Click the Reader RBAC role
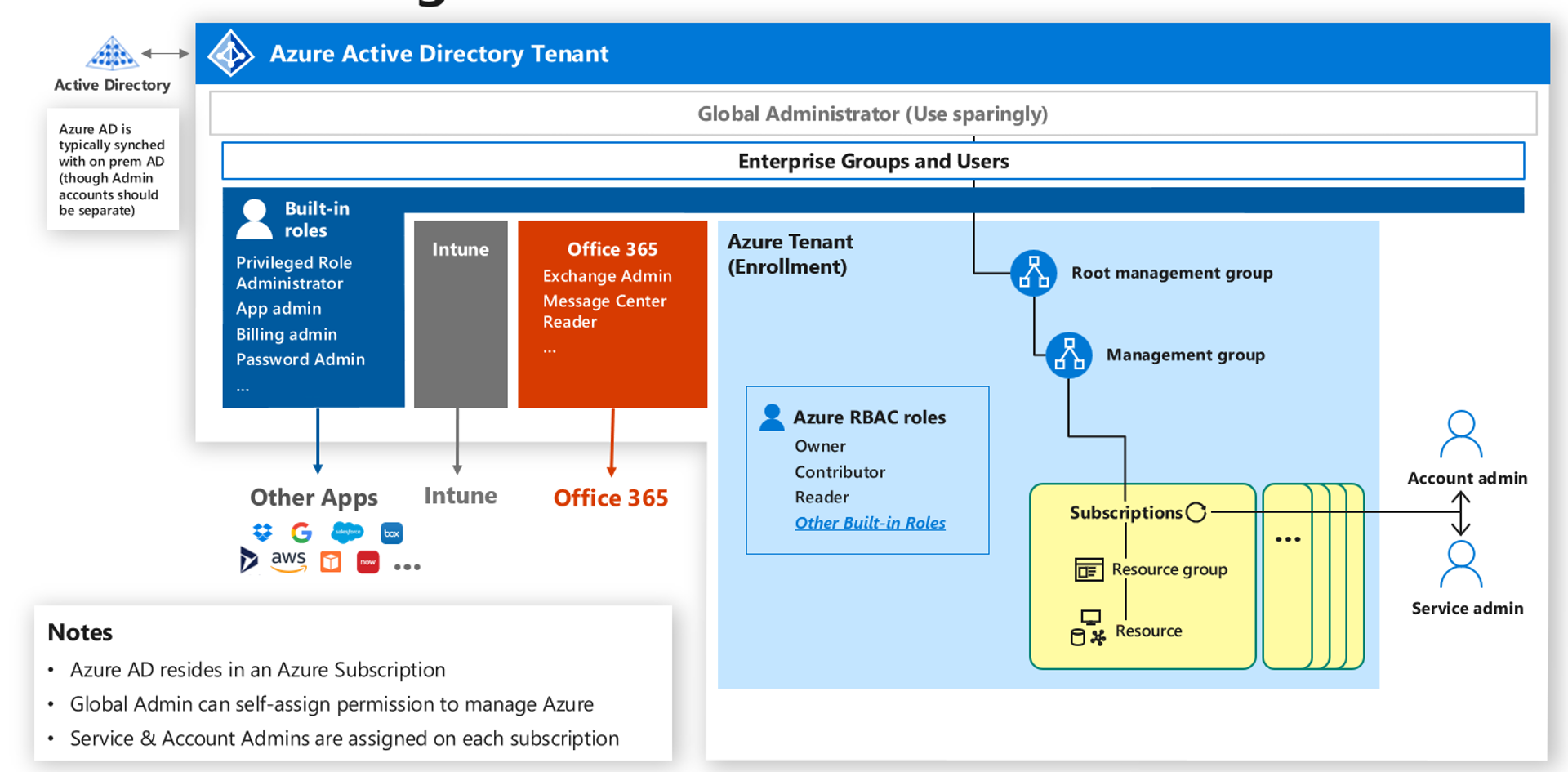The width and height of the screenshot is (1568, 772). click(822, 498)
